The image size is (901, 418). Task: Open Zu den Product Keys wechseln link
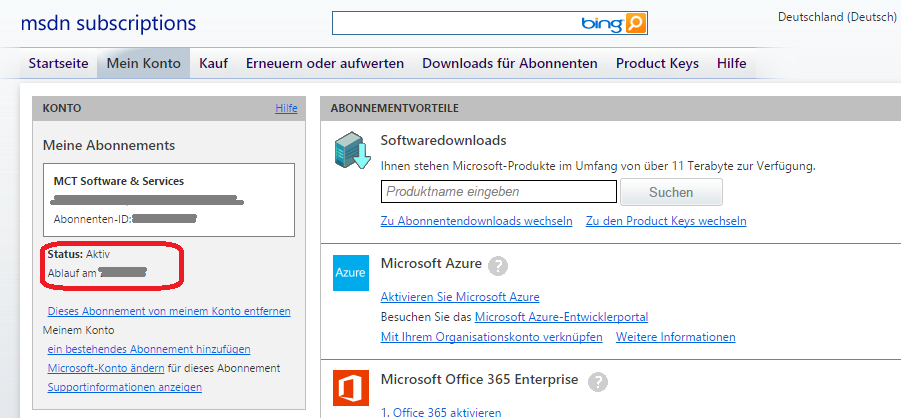tap(666, 221)
